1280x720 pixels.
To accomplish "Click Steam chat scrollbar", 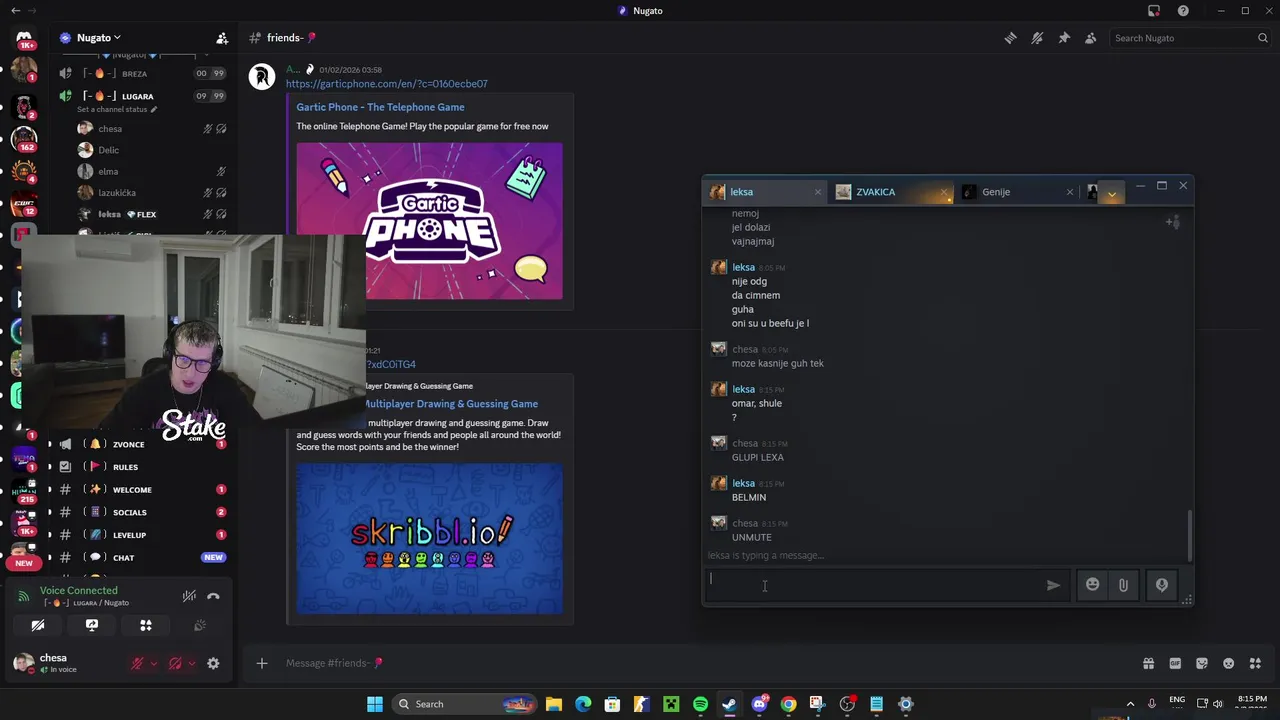I will [1190, 536].
